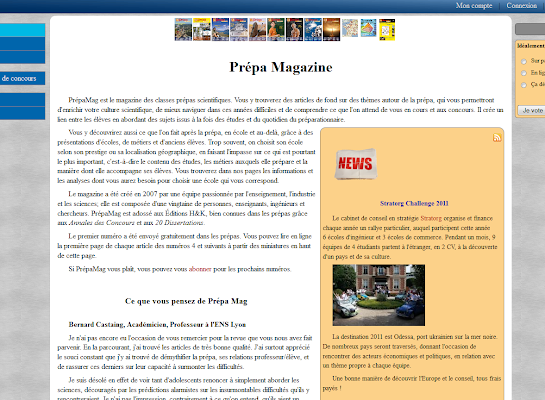Click 'Bernard Castaing, Académicien' testimonial heading

pos(157,325)
